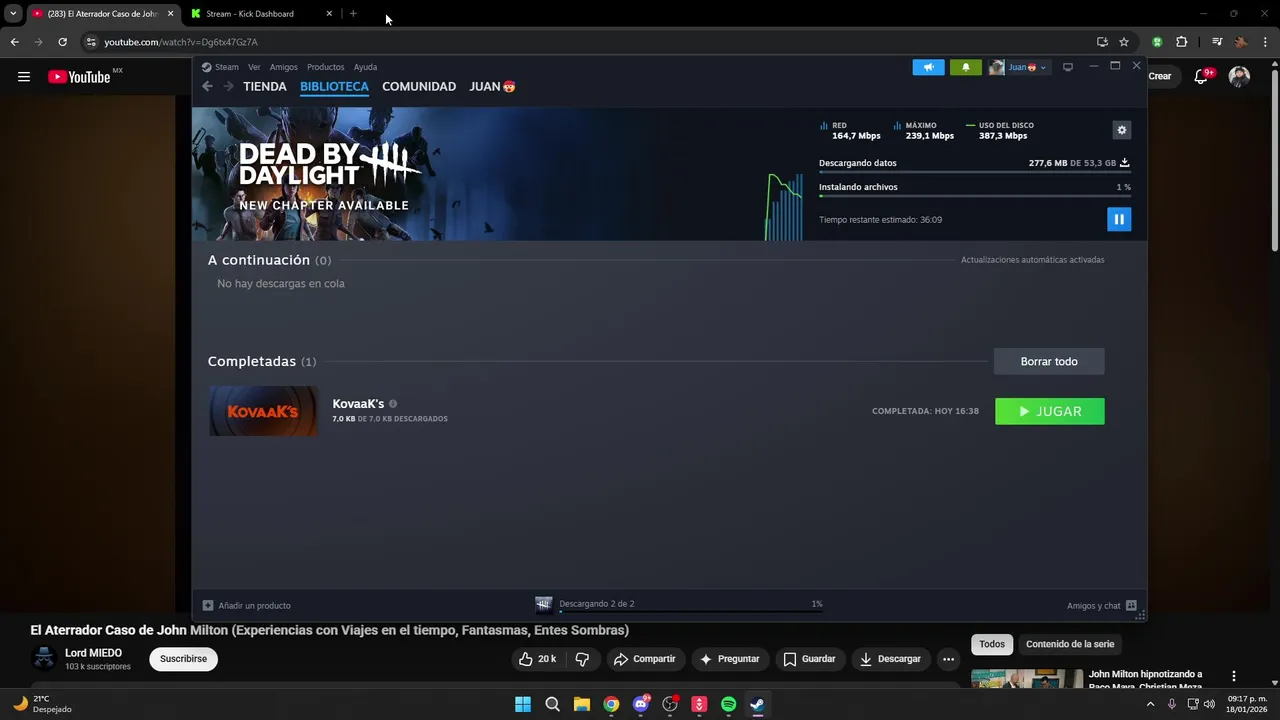This screenshot has width=1280, height=720.
Task: Open KovaaK's game thumbnail
Action: point(263,411)
